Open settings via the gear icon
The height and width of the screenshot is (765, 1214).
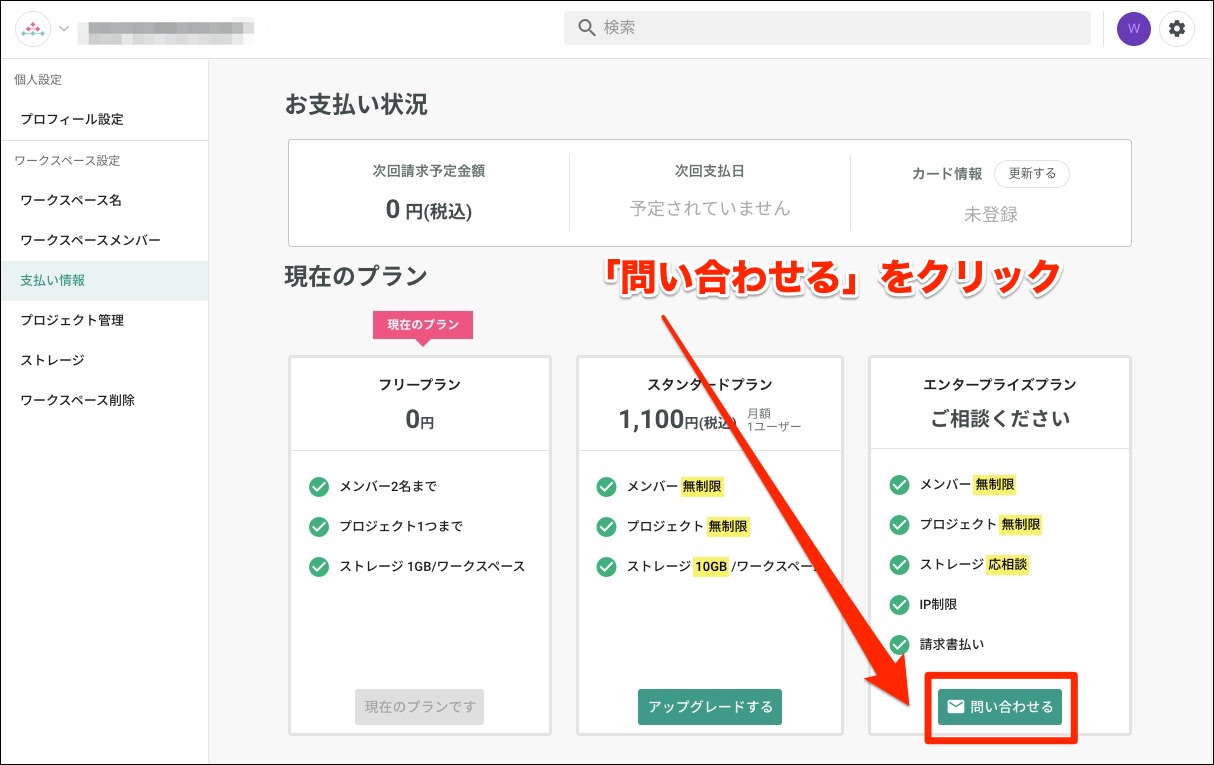[1177, 29]
